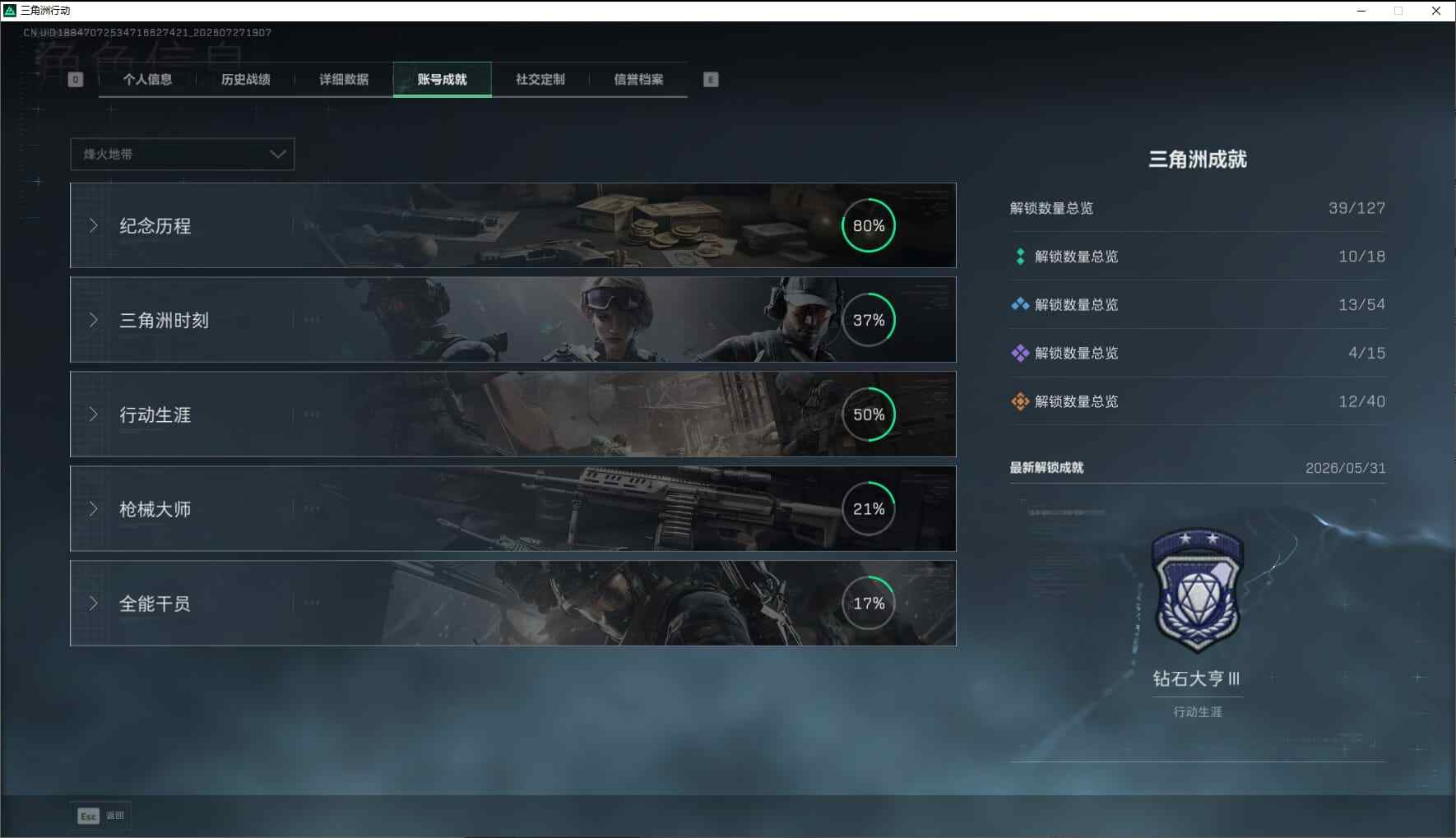Click the 13/54 unlock count
Image resolution: width=1456 pixels, height=838 pixels.
pyautogui.click(x=1361, y=304)
